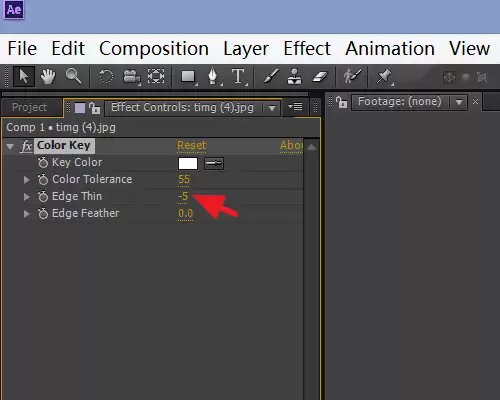500x400 pixels.
Task: Reset the Color Key effect
Action: click(192, 145)
